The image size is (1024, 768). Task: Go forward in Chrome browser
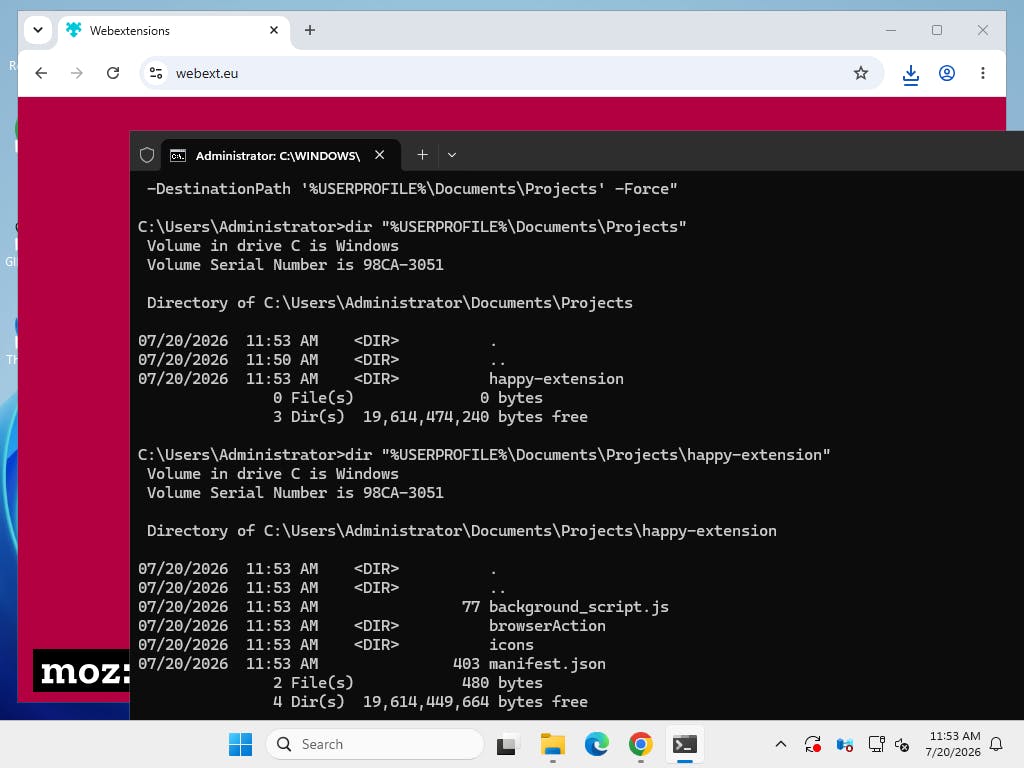click(77, 73)
